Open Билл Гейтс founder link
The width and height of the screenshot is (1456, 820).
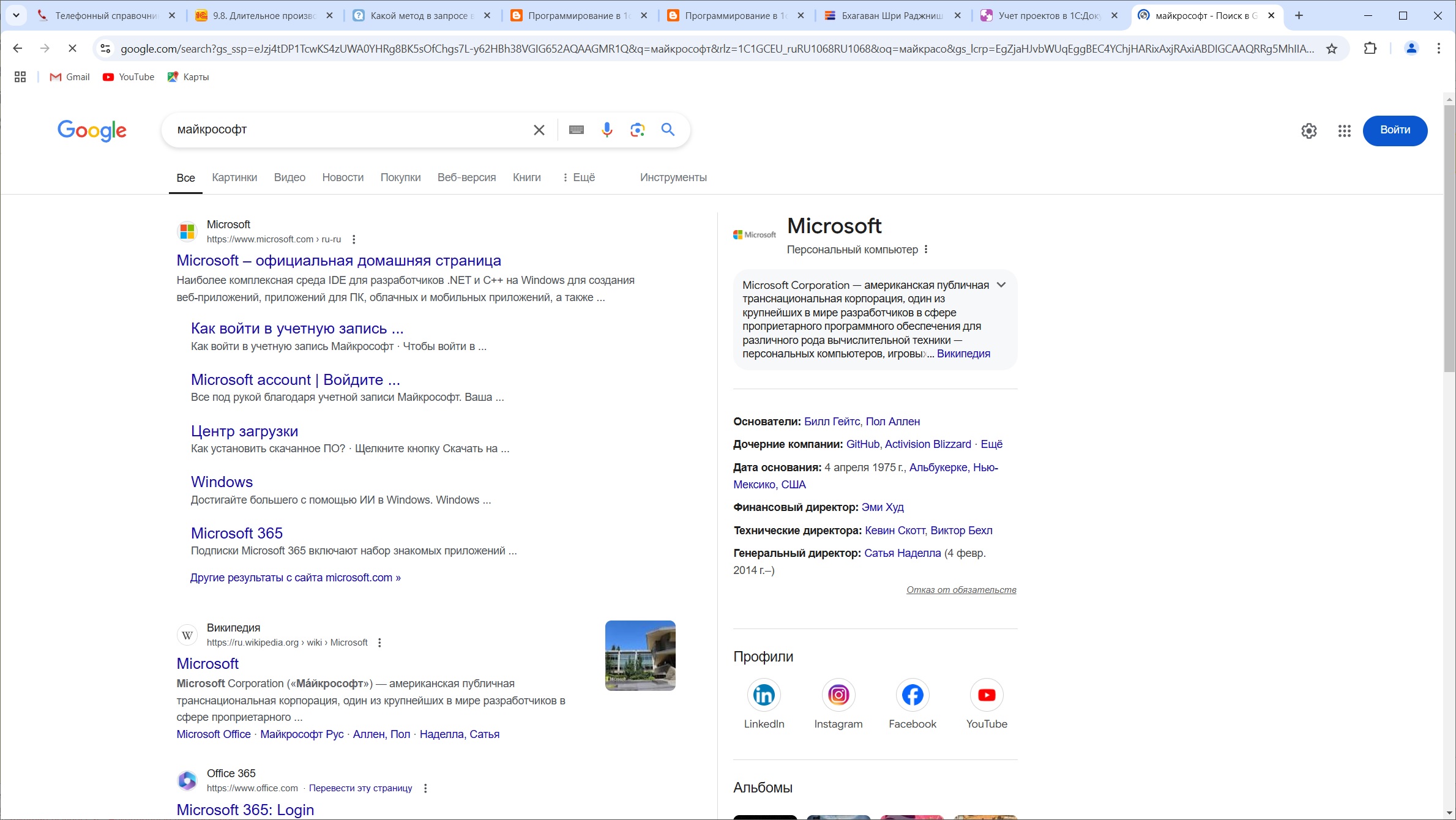(832, 422)
